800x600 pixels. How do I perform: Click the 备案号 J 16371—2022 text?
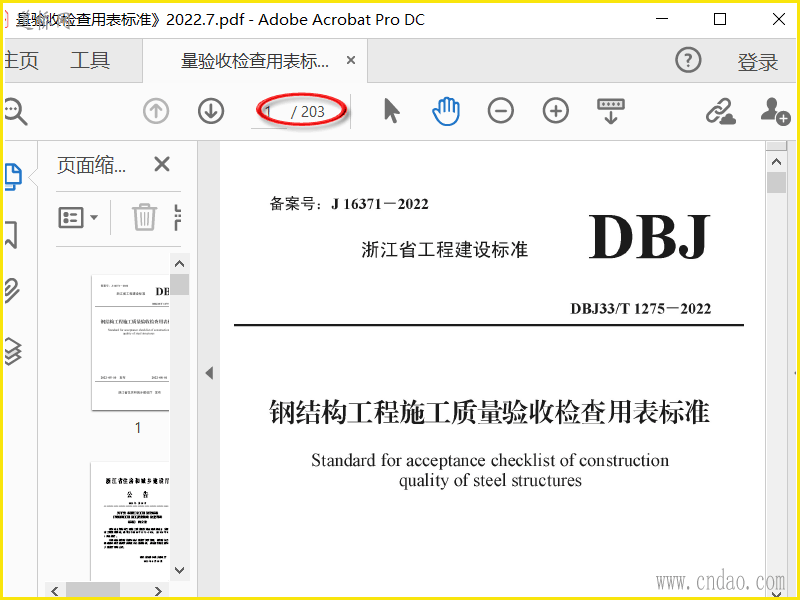349,204
